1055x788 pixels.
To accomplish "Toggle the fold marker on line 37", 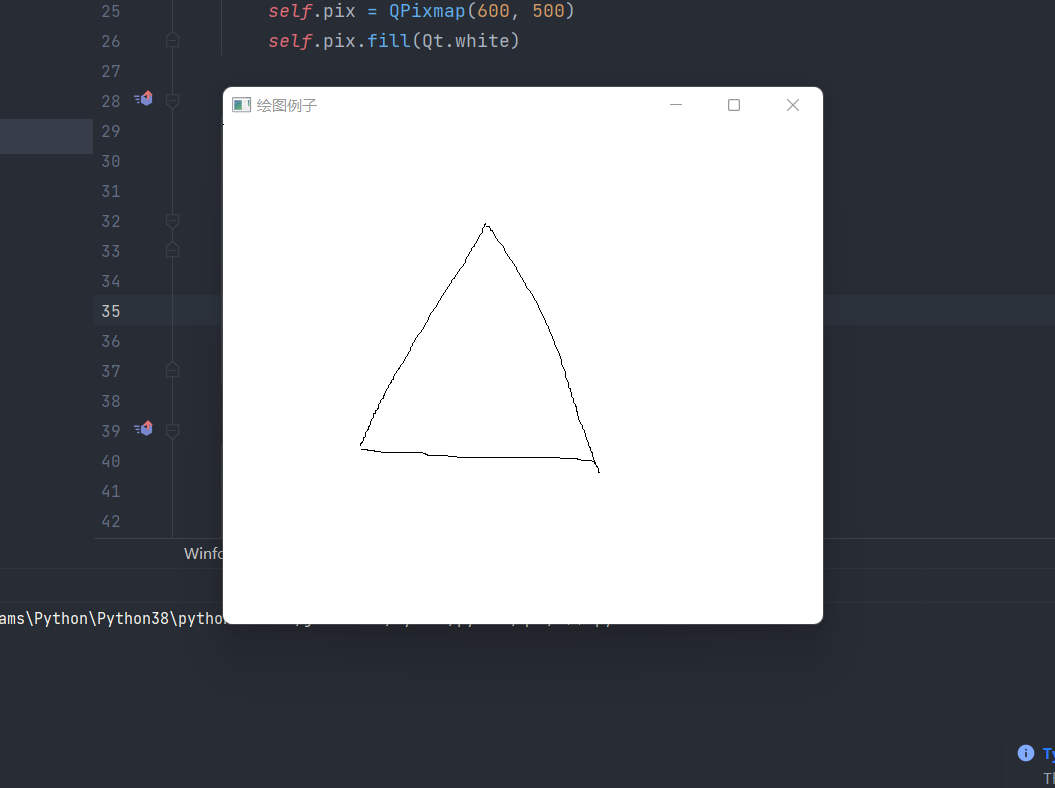I will (x=172, y=370).
